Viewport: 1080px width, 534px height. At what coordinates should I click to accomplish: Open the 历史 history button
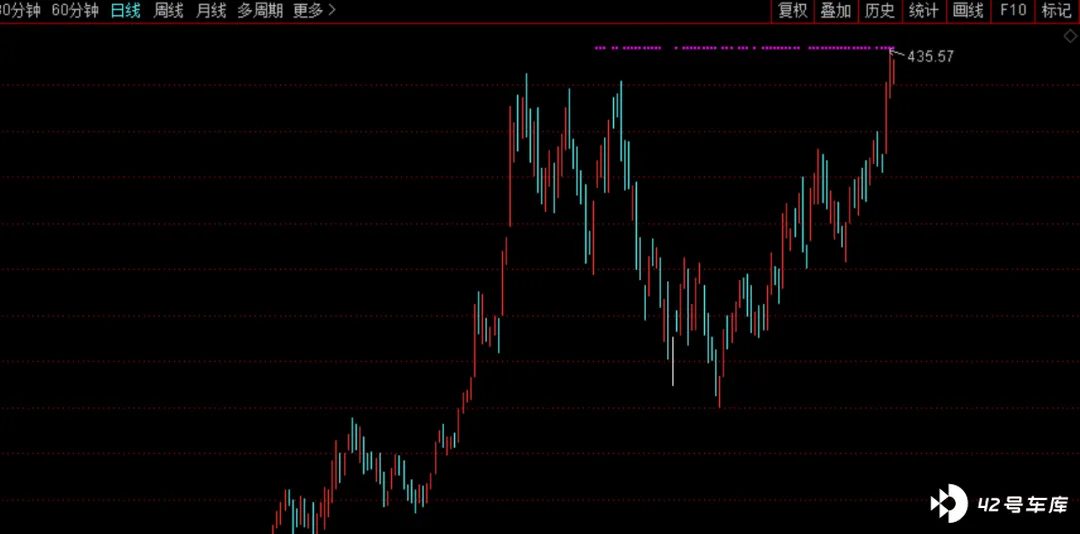pos(880,10)
